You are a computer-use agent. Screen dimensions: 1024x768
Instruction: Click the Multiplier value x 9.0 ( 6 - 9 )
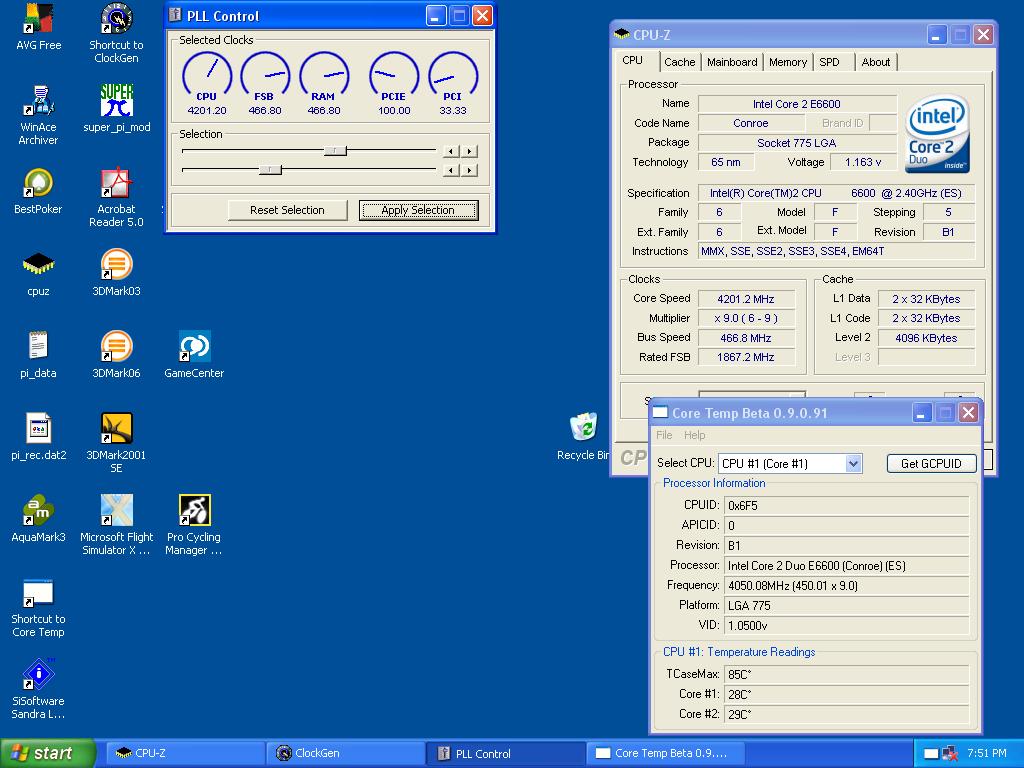coord(746,318)
